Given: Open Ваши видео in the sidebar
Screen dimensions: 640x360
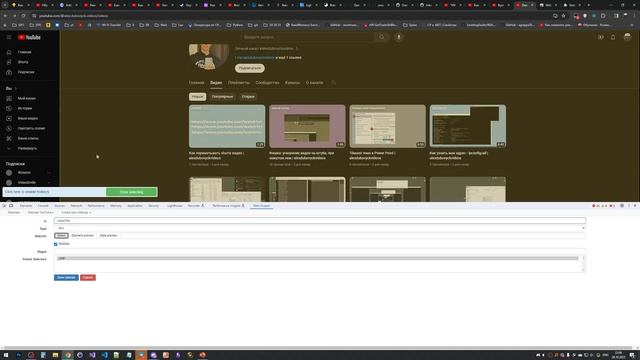Looking at the screenshot, I should coord(27,118).
